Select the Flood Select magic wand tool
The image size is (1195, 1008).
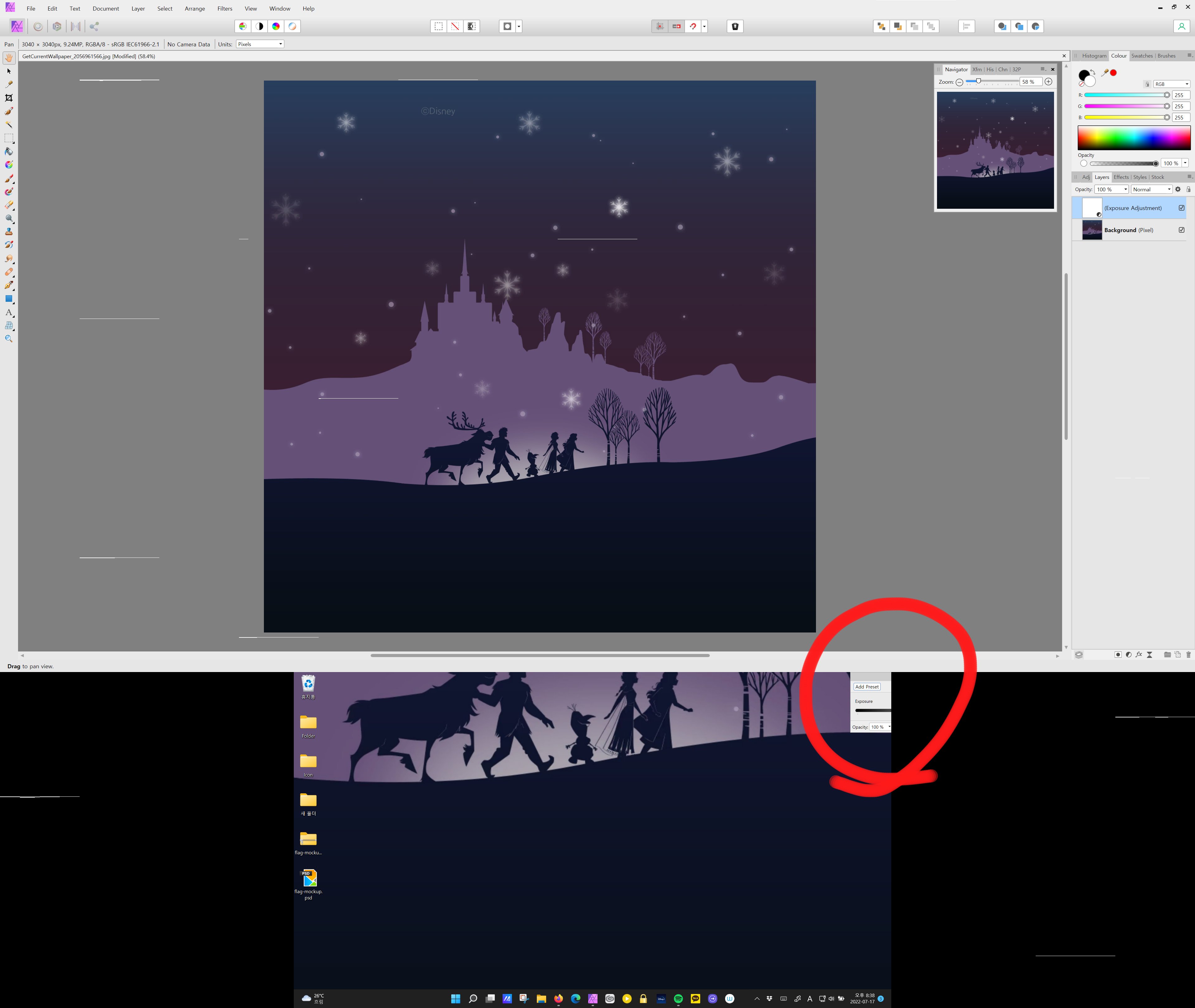click(9, 124)
